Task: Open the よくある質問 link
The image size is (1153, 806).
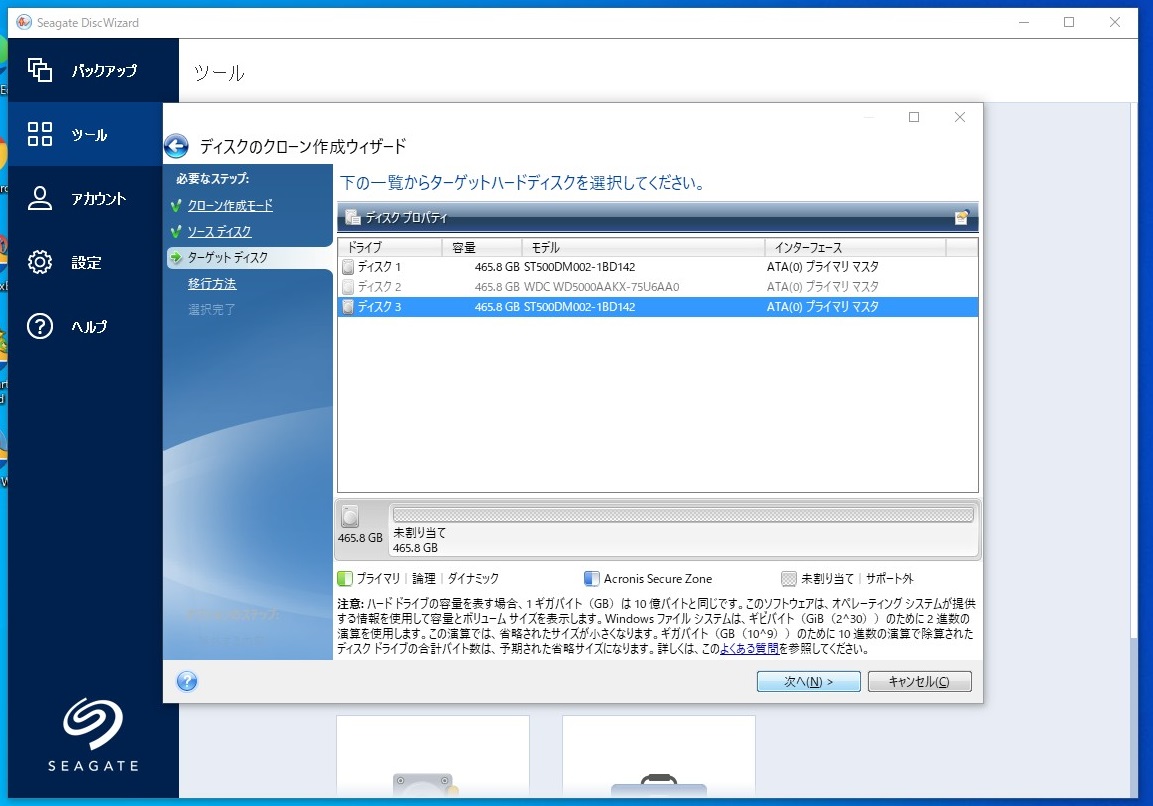Action: click(x=749, y=649)
